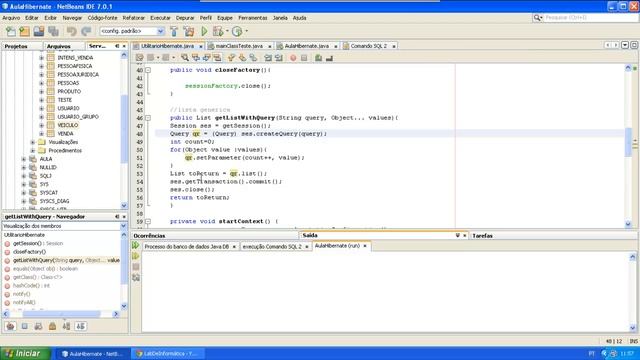
Task: Click the New File toolbar icon
Action: coord(11,31)
